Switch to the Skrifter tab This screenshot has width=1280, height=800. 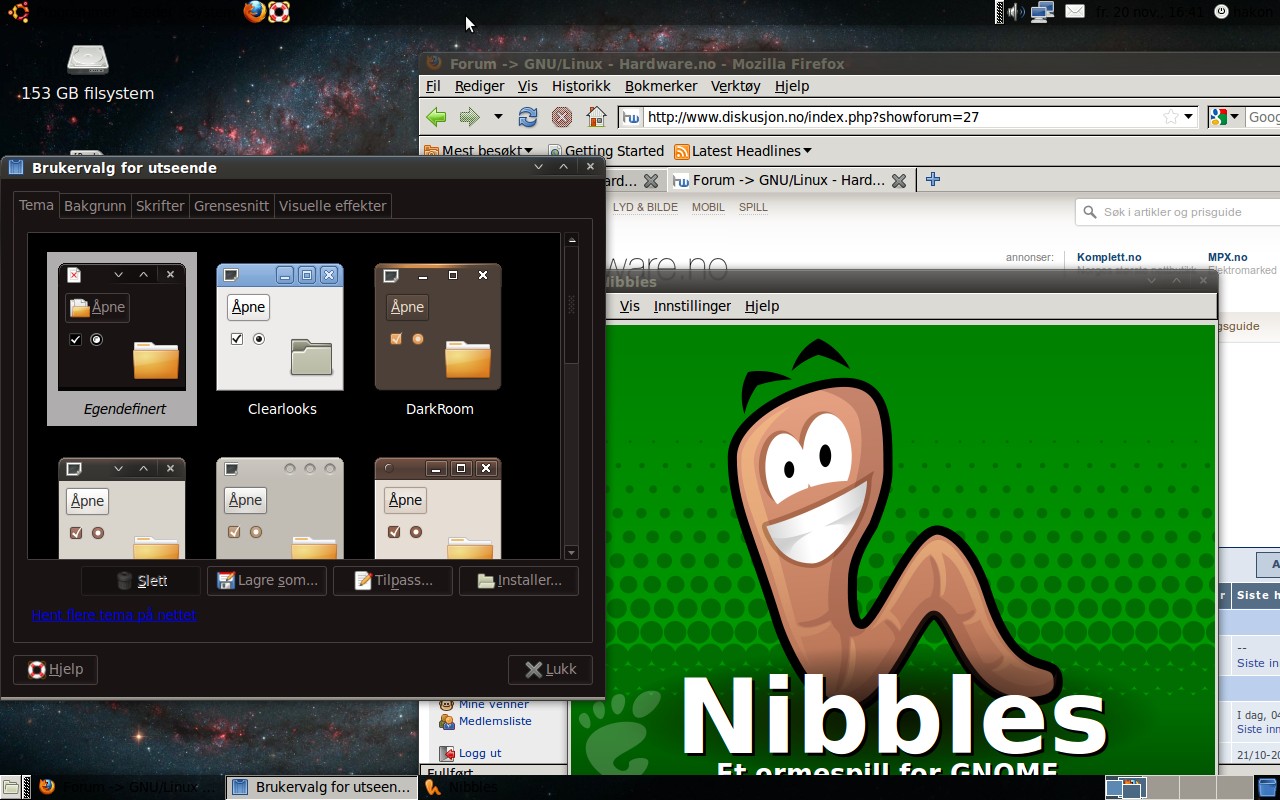[x=160, y=206]
